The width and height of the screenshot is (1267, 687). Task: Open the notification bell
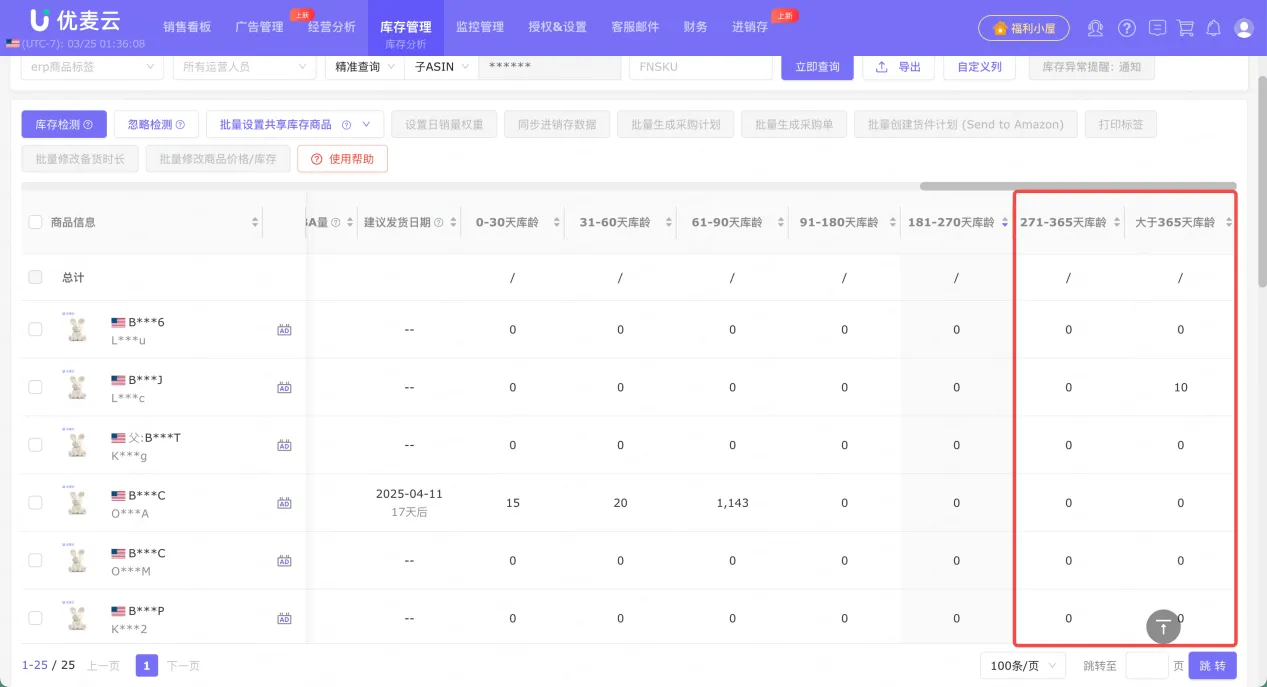point(1213,28)
